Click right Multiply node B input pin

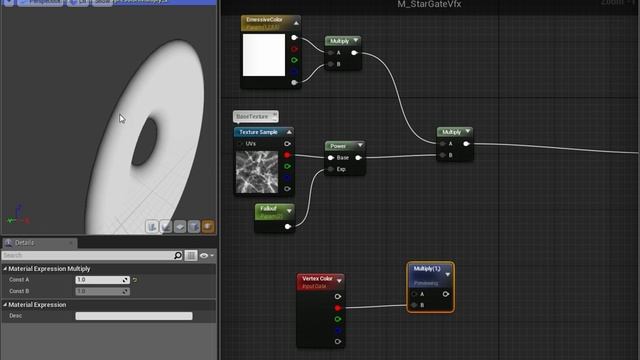coord(443,155)
